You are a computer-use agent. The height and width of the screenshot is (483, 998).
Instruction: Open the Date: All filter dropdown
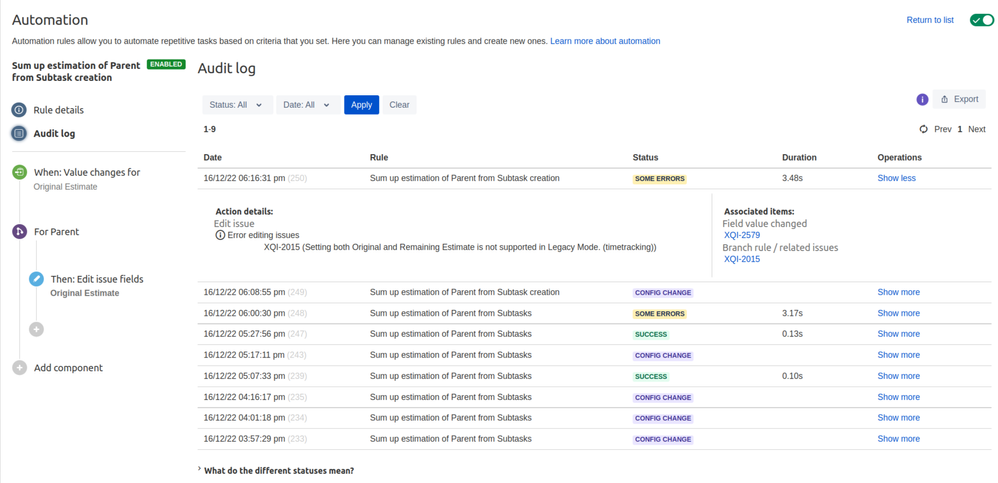pos(306,105)
